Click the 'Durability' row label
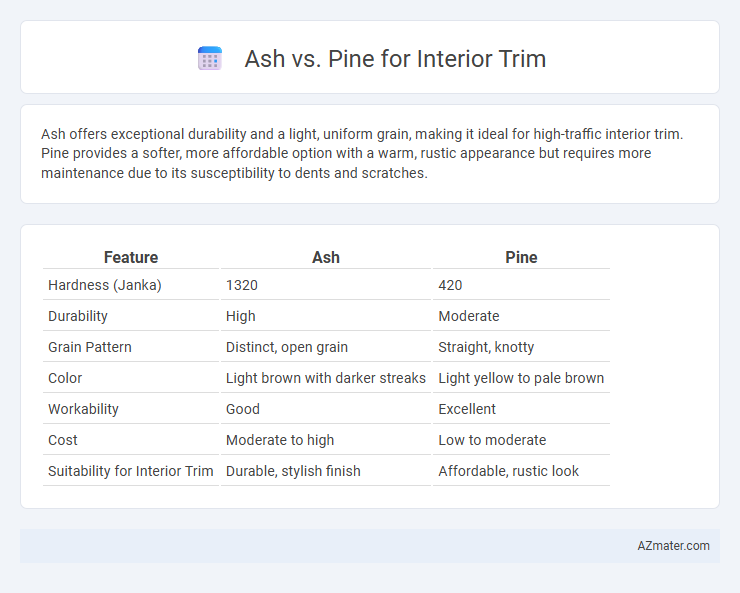 [78, 316]
